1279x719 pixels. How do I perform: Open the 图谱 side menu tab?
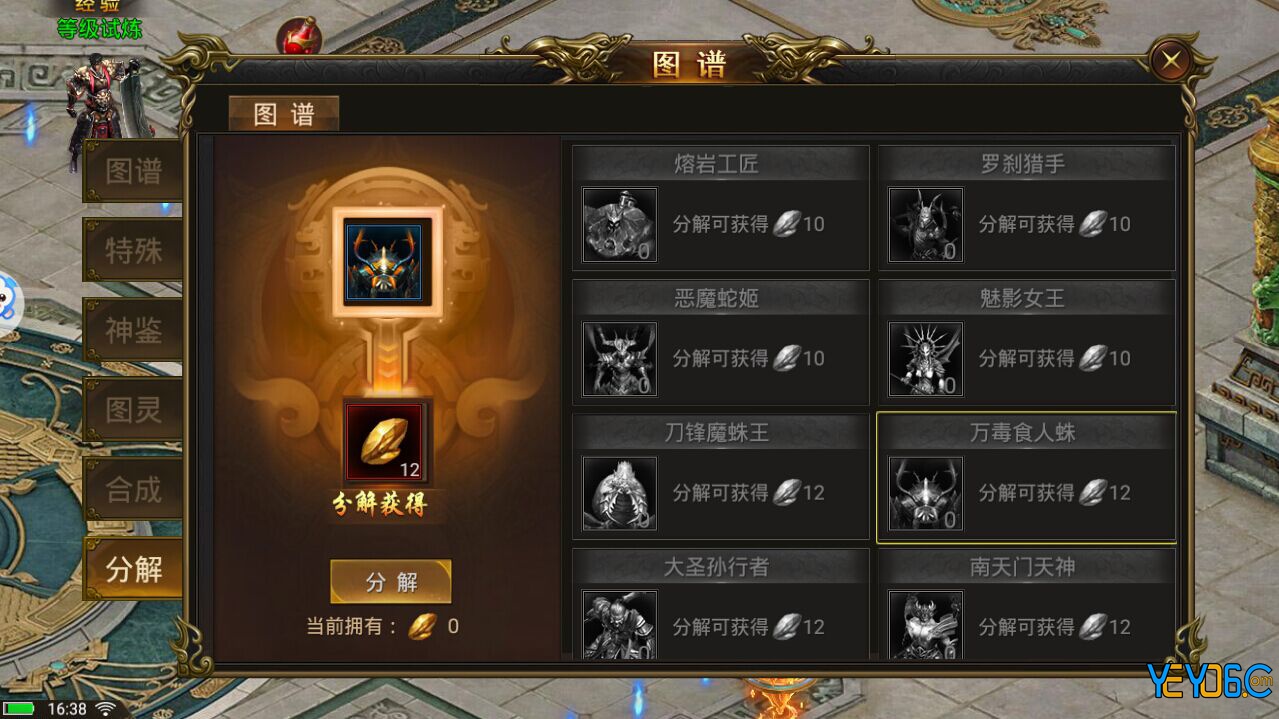coord(133,171)
